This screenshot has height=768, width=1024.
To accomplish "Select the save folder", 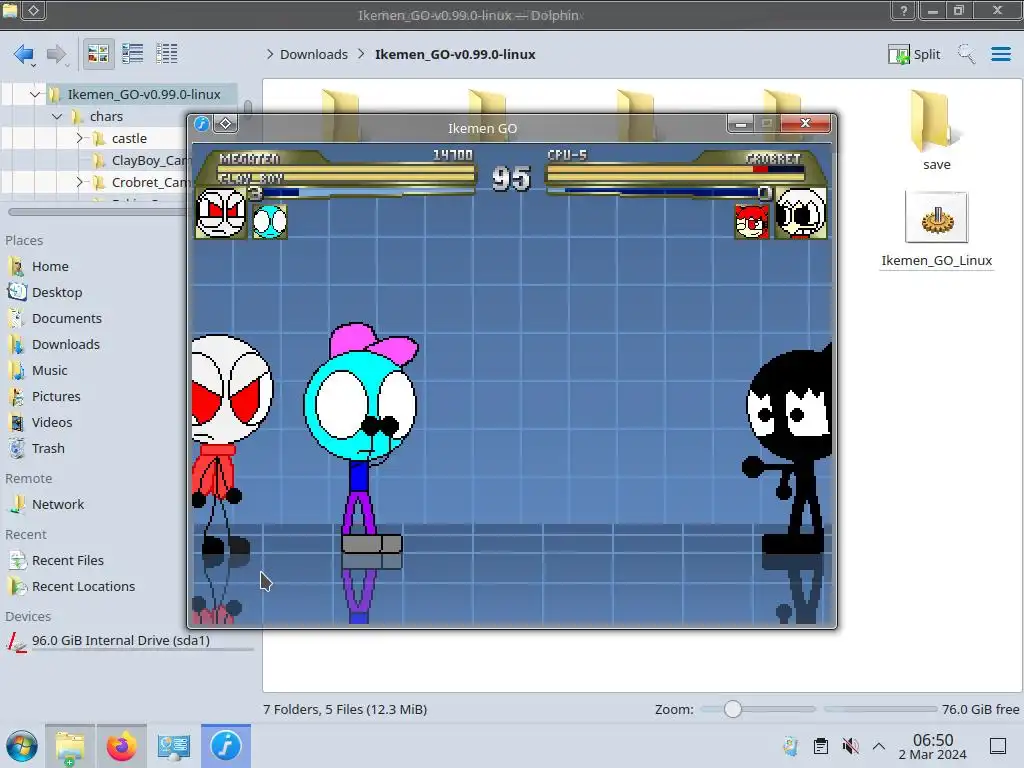I will tap(936, 131).
